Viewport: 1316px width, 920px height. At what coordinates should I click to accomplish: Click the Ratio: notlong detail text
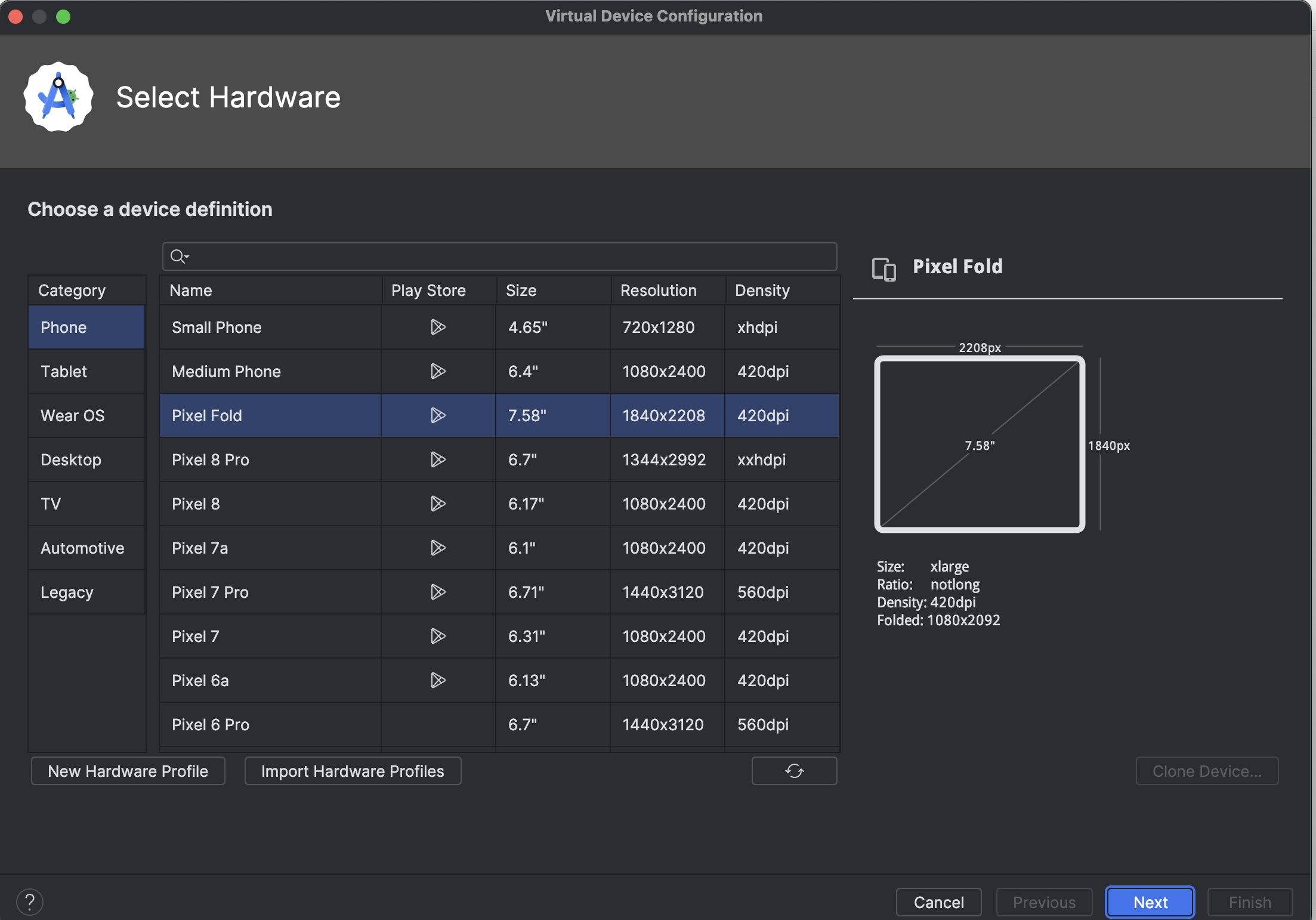coord(928,584)
